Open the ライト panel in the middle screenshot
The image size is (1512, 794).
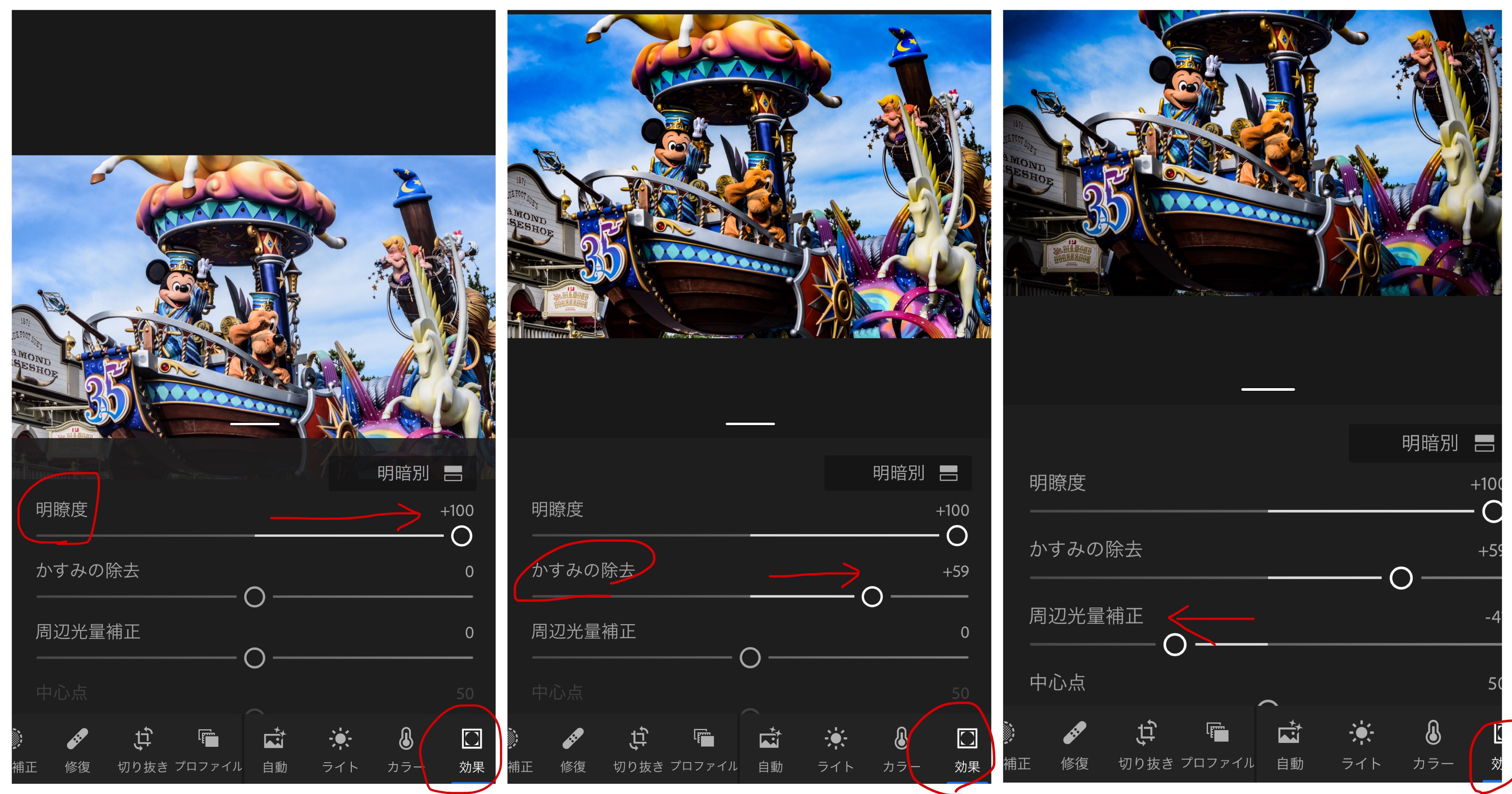(835, 749)
